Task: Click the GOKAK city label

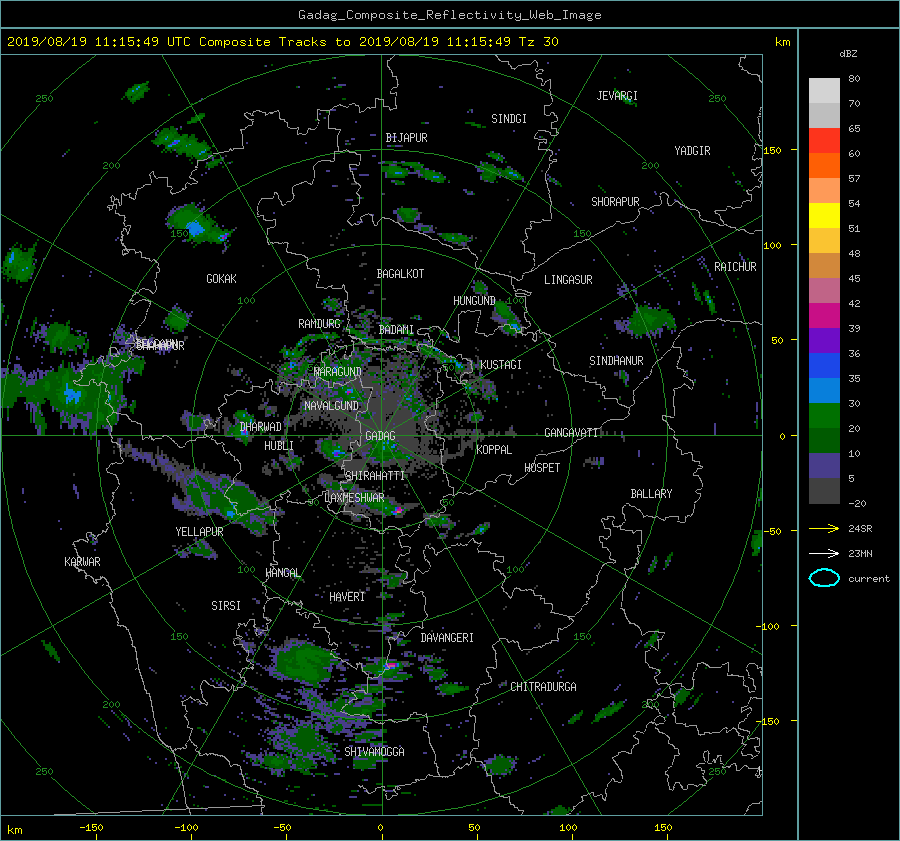Action: pos(221,279)
